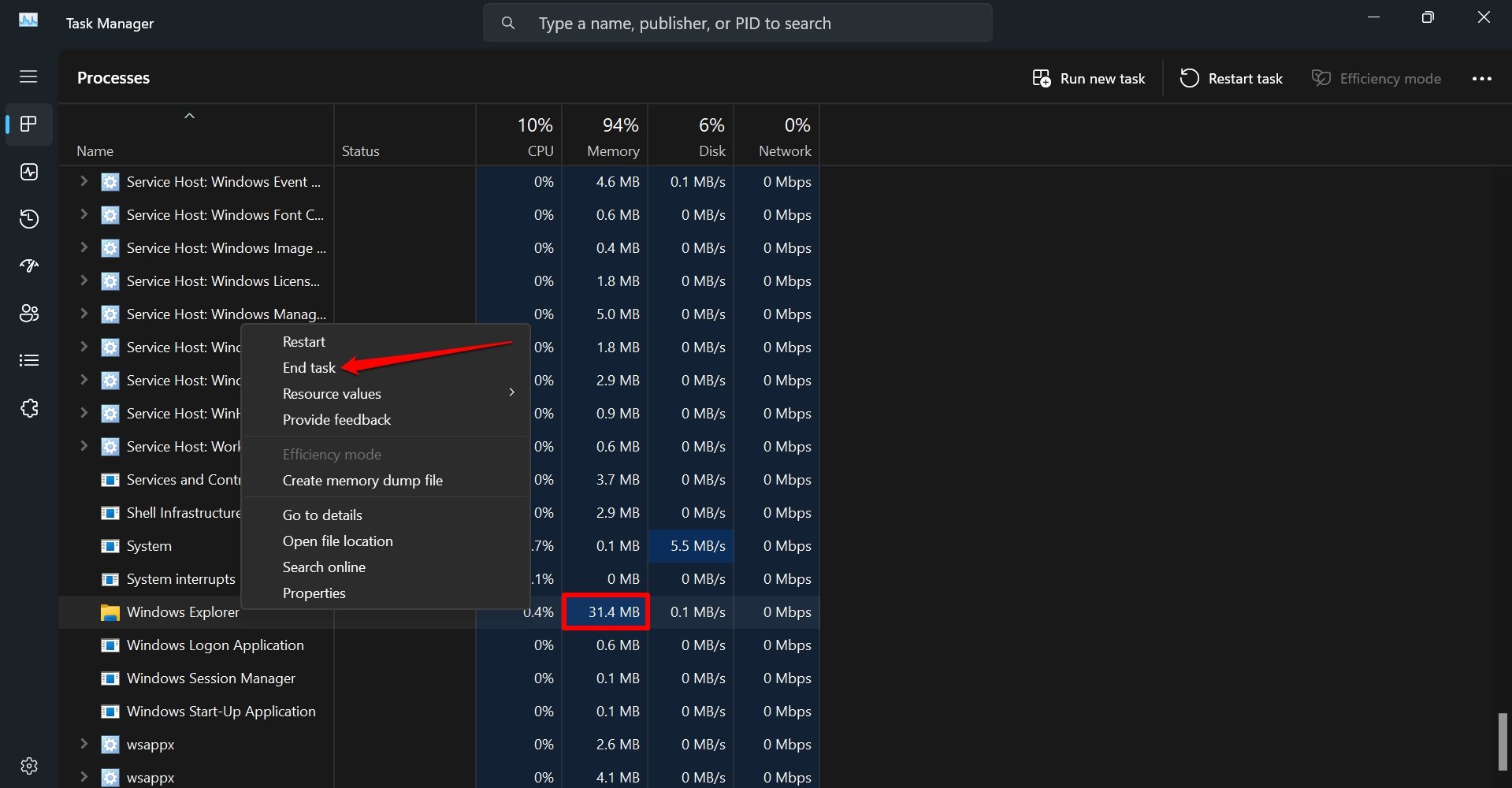Sort by Network column header
This screenshot has height=788, width=1512.
point(777,136)
